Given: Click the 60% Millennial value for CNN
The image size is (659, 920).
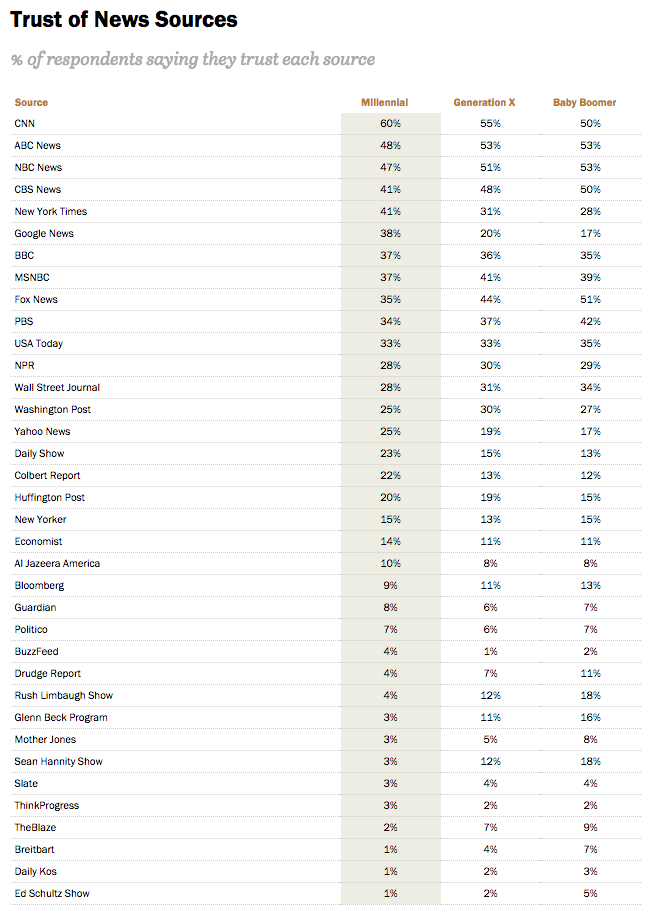Looking at the screenshot, I should click(x=390, y=123).
